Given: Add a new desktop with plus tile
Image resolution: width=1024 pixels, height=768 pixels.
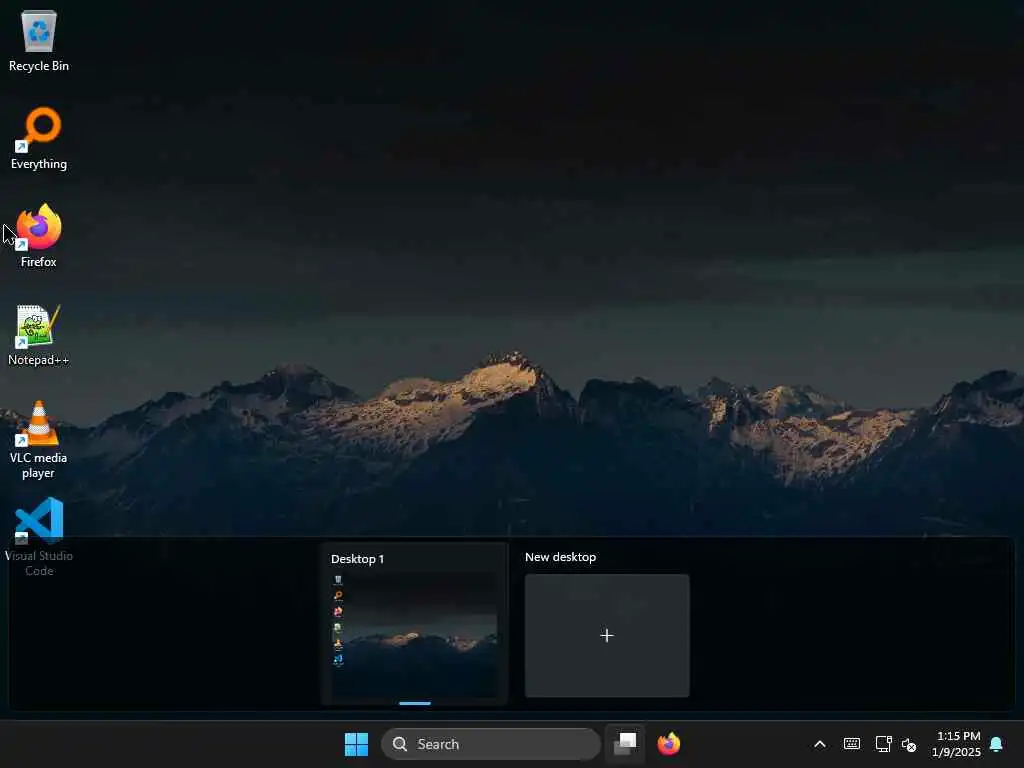Looking at the screenshot, I should (607, 635).
